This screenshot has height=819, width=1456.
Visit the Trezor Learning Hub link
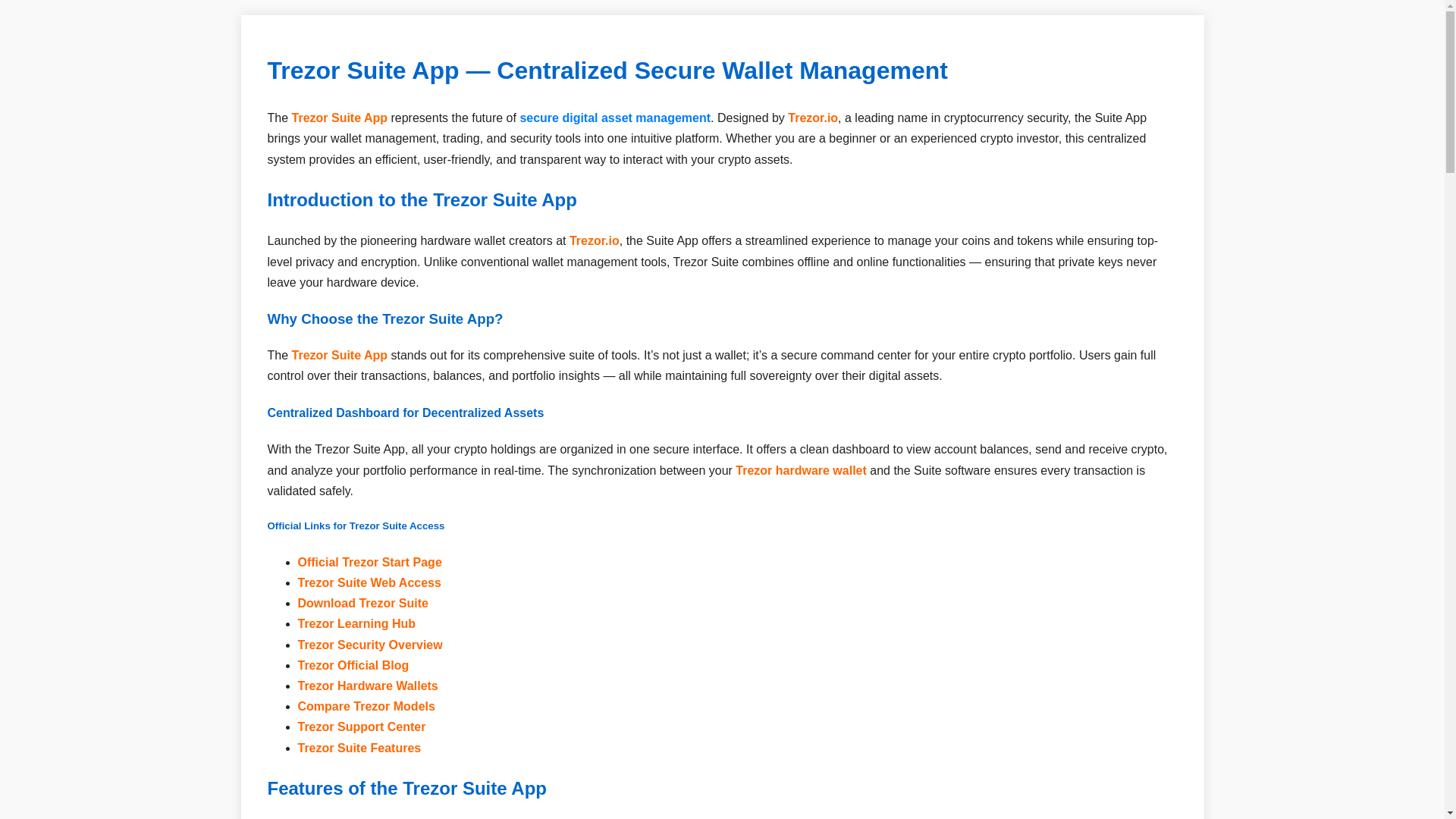[356, 623]
